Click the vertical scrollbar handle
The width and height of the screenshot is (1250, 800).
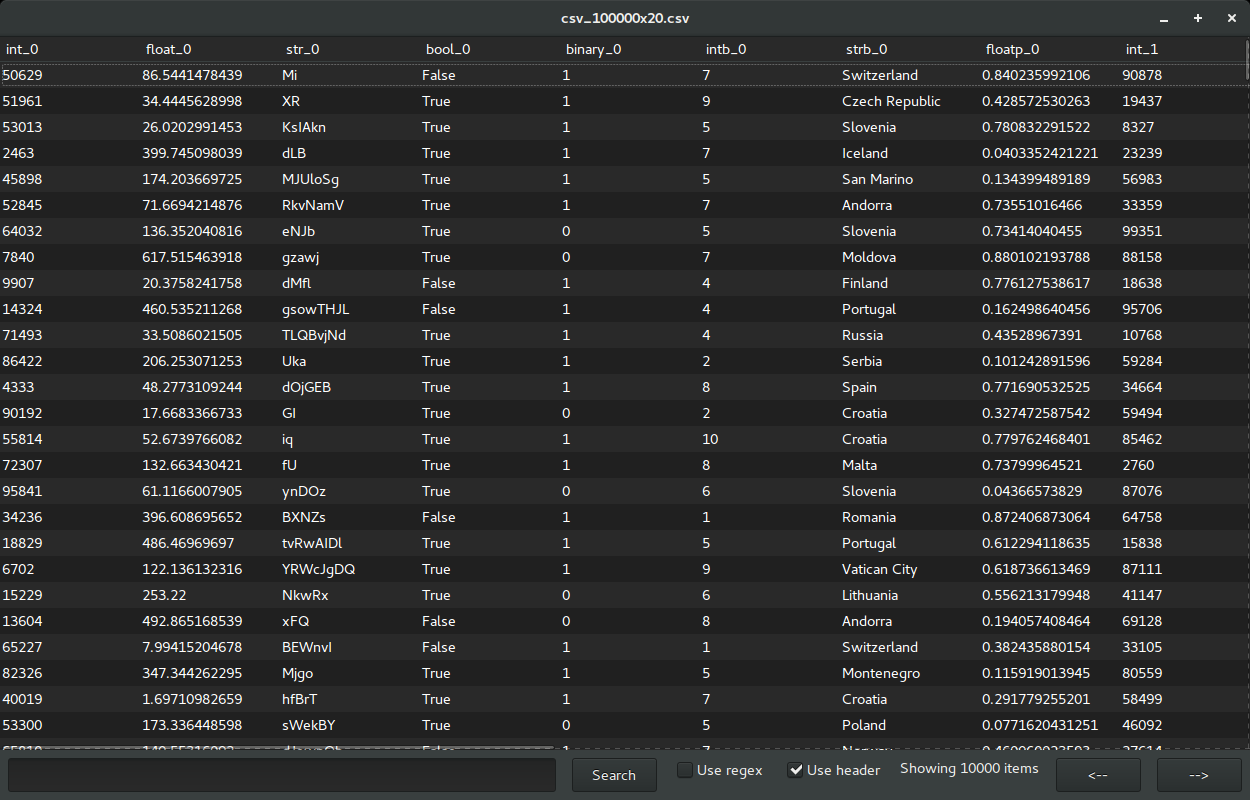pyautogui.click(x=1247, y=58)
